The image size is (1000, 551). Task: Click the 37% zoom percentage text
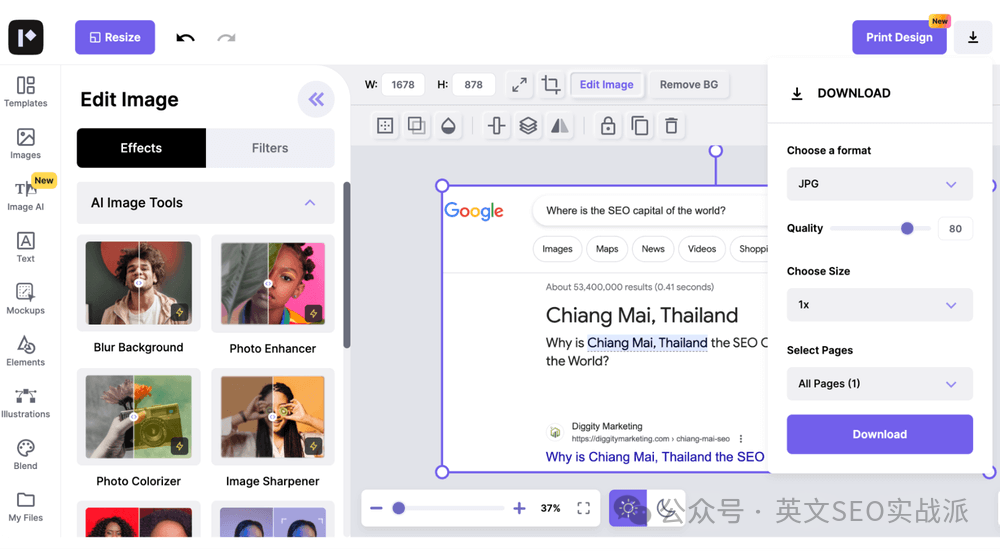(550, 508)
